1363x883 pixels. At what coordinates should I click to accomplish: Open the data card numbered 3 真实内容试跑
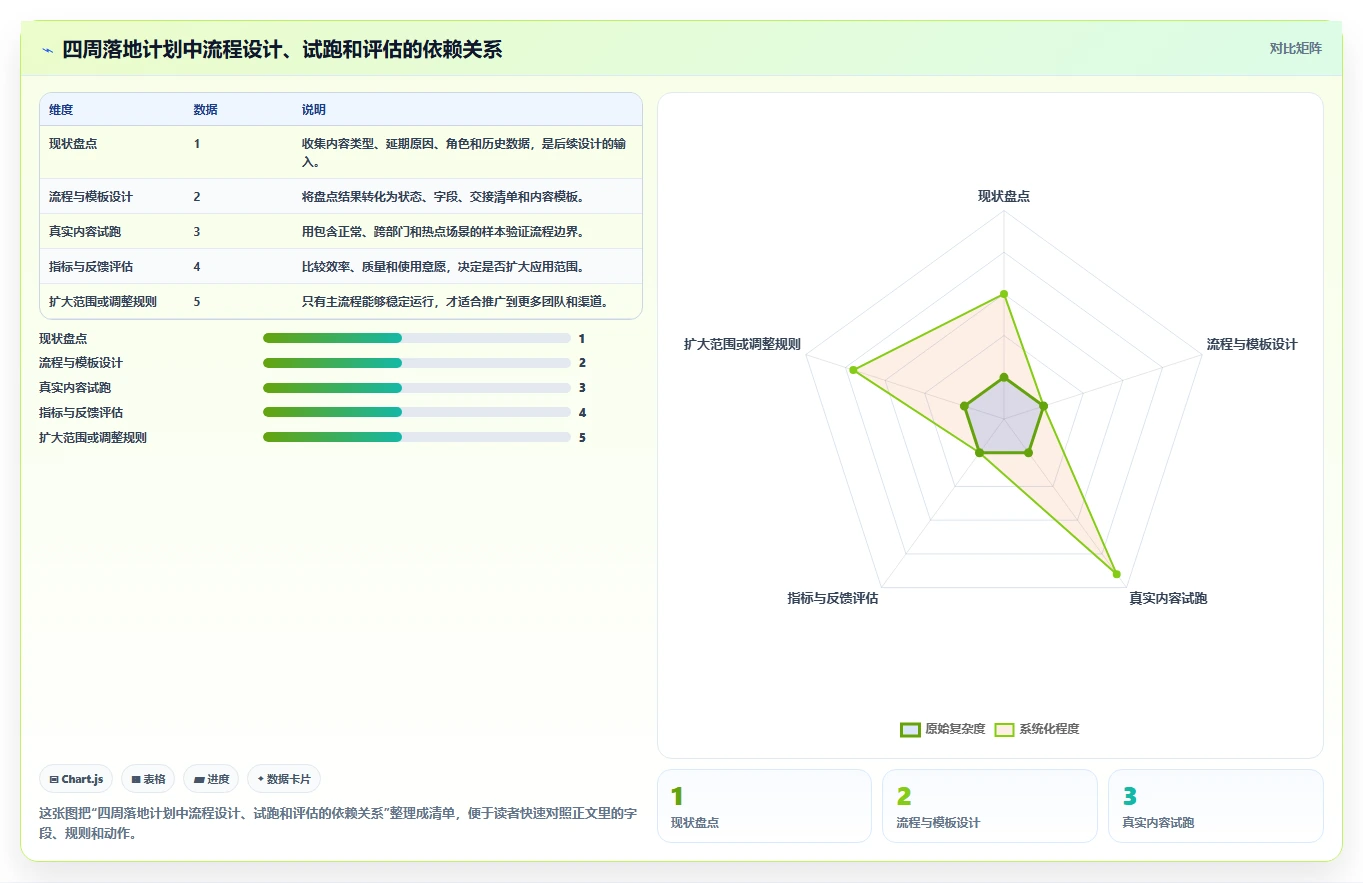(1215, 805)
